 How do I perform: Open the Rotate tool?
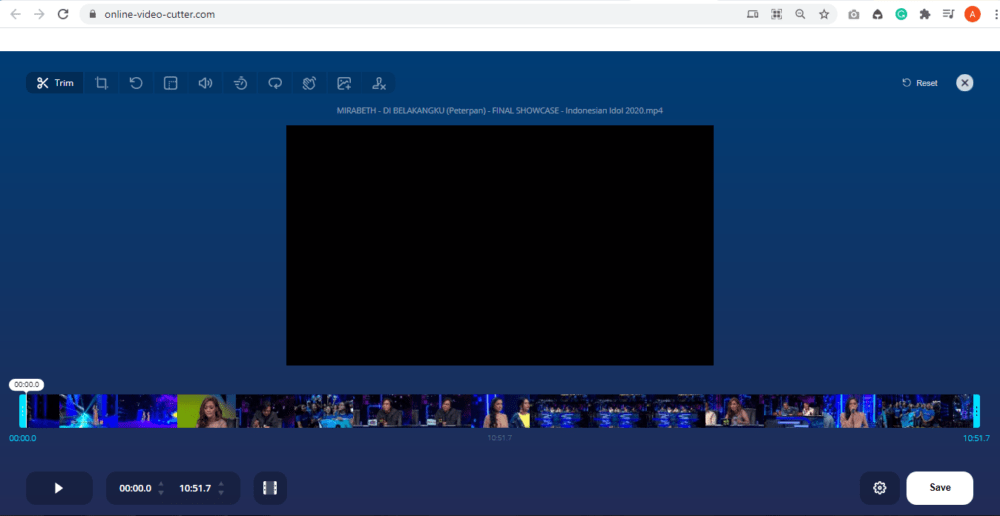tap(136, 83)
